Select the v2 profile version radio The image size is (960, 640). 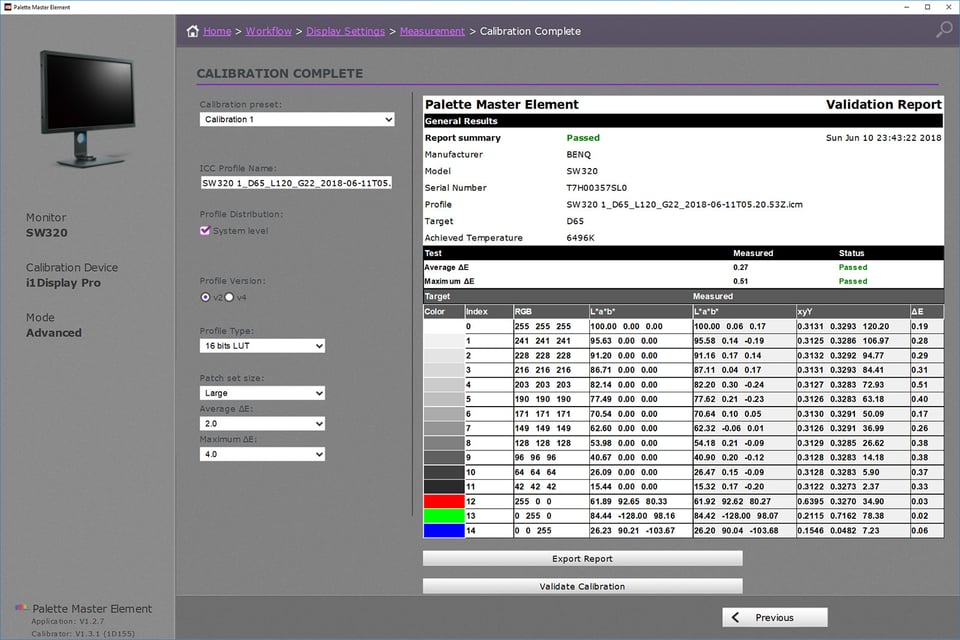coord(205,297)
